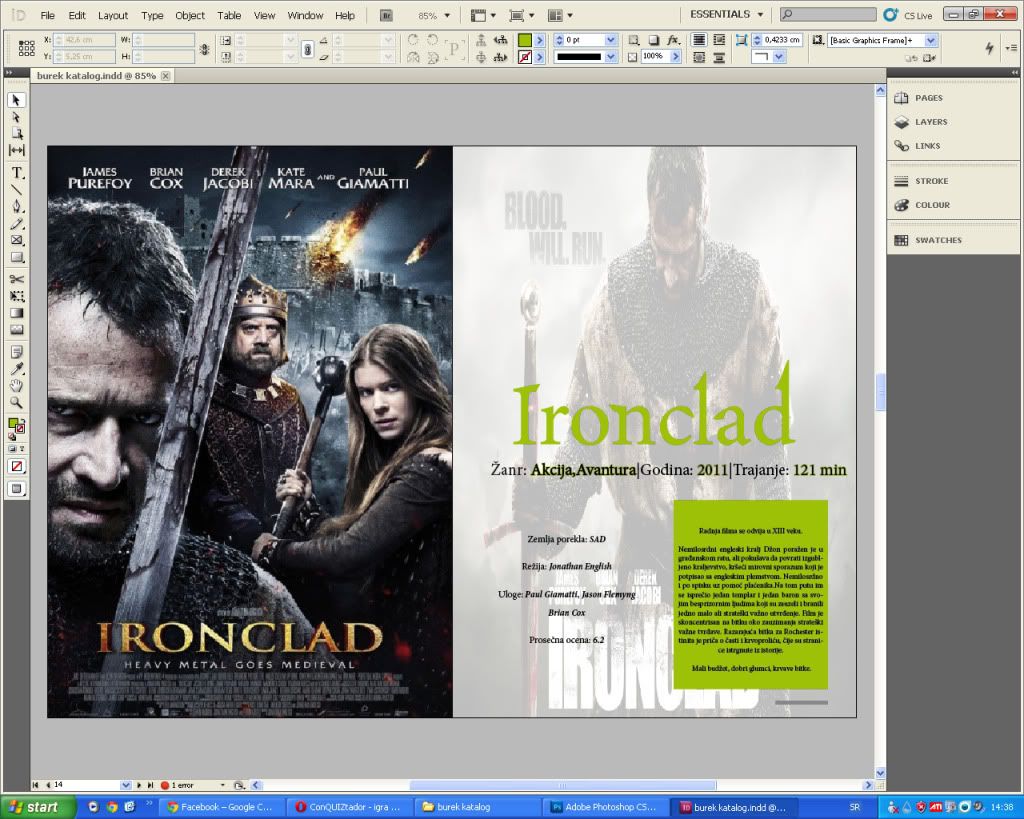
Task: Open the page number dropdown in status bar
Action: (x=125, y=785)
